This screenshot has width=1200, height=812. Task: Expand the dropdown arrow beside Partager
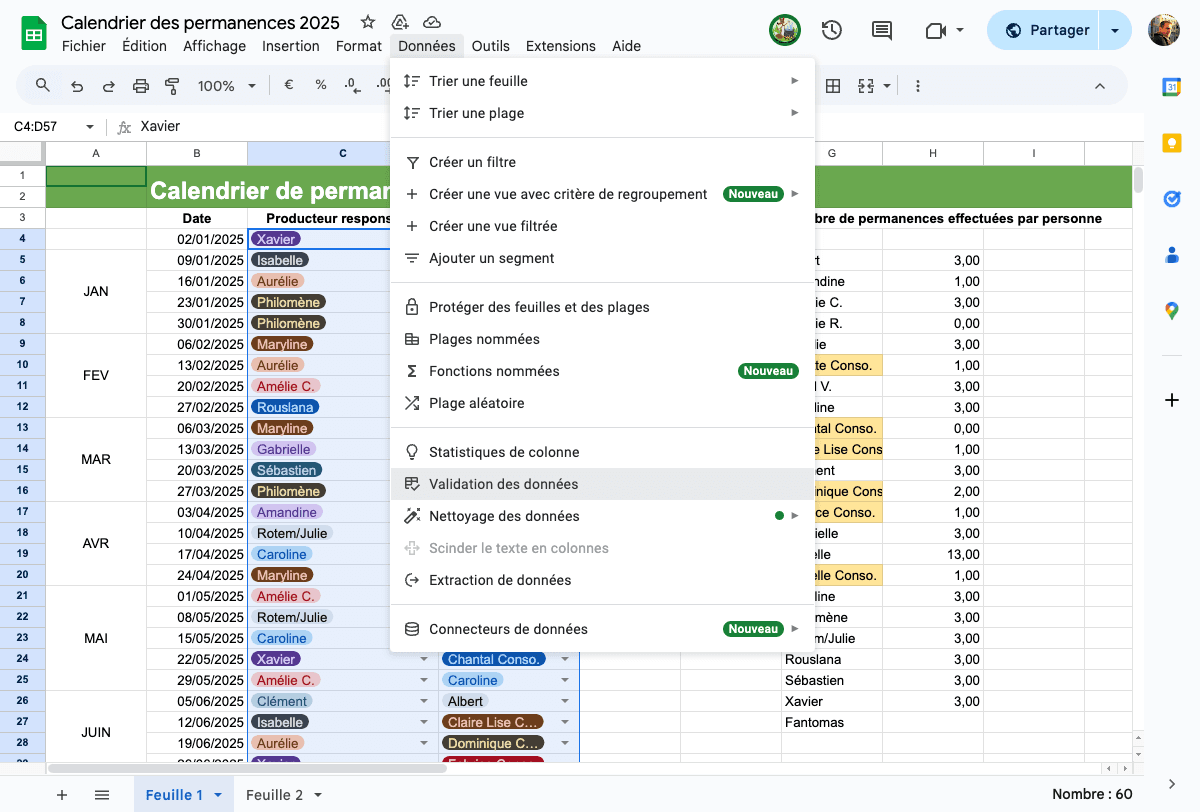click(1115, 30)
